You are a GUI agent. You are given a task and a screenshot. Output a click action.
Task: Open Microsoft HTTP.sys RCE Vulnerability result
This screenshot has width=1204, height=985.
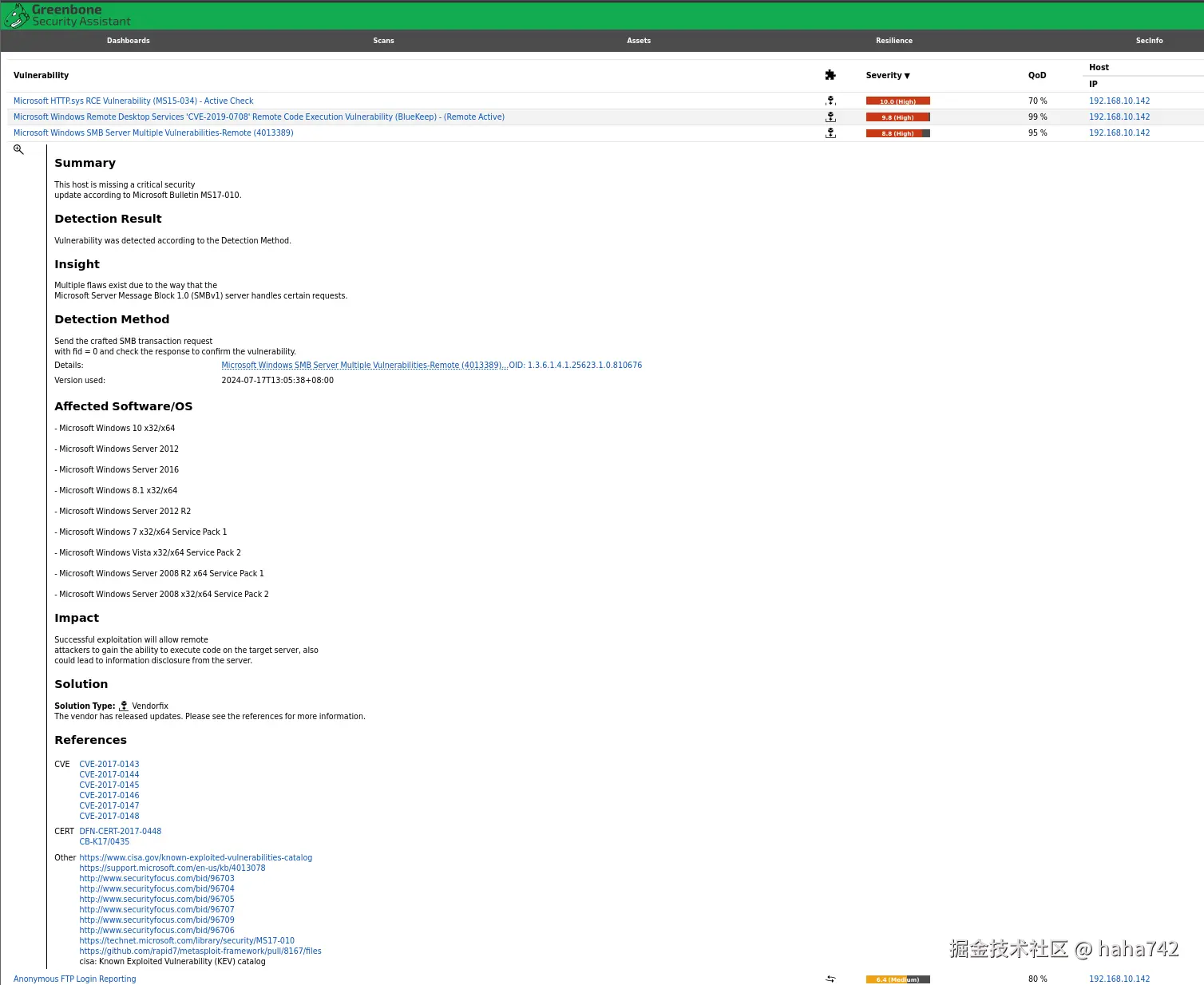[x=133, y=101]
